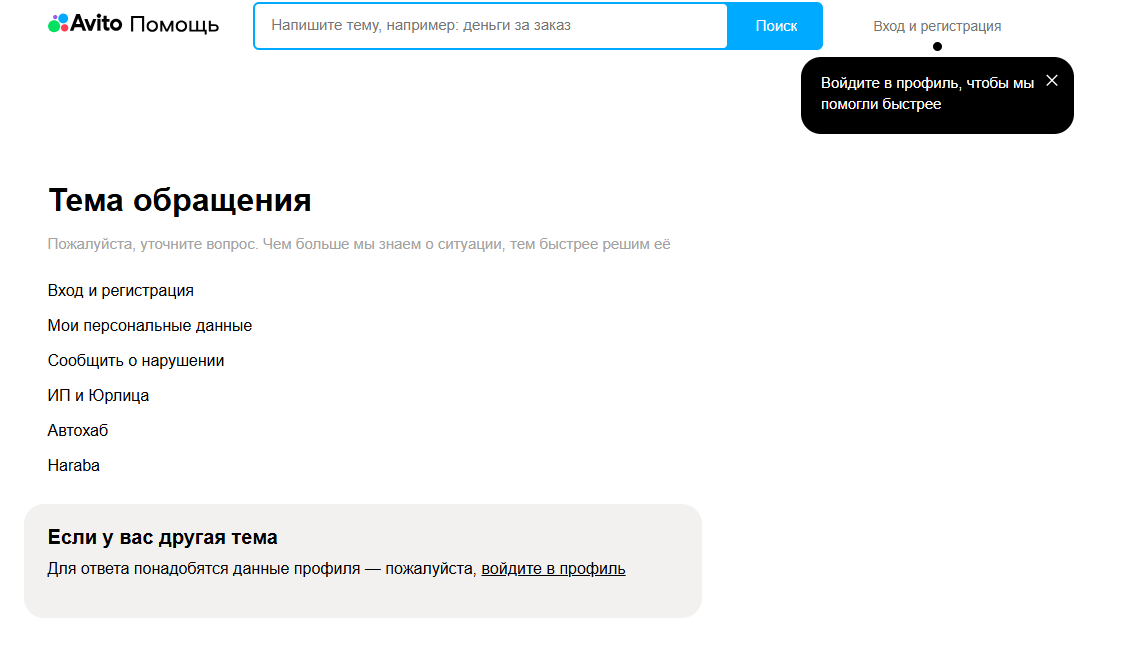Open the Мои персональные данные topic

(x=150, y=326)
